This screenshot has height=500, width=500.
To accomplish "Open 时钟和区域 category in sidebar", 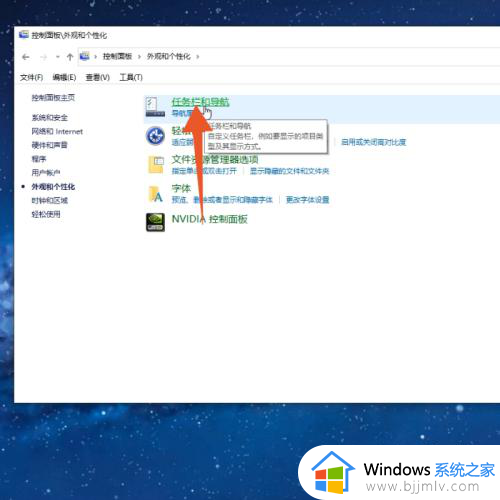I will tap(49, 200).
